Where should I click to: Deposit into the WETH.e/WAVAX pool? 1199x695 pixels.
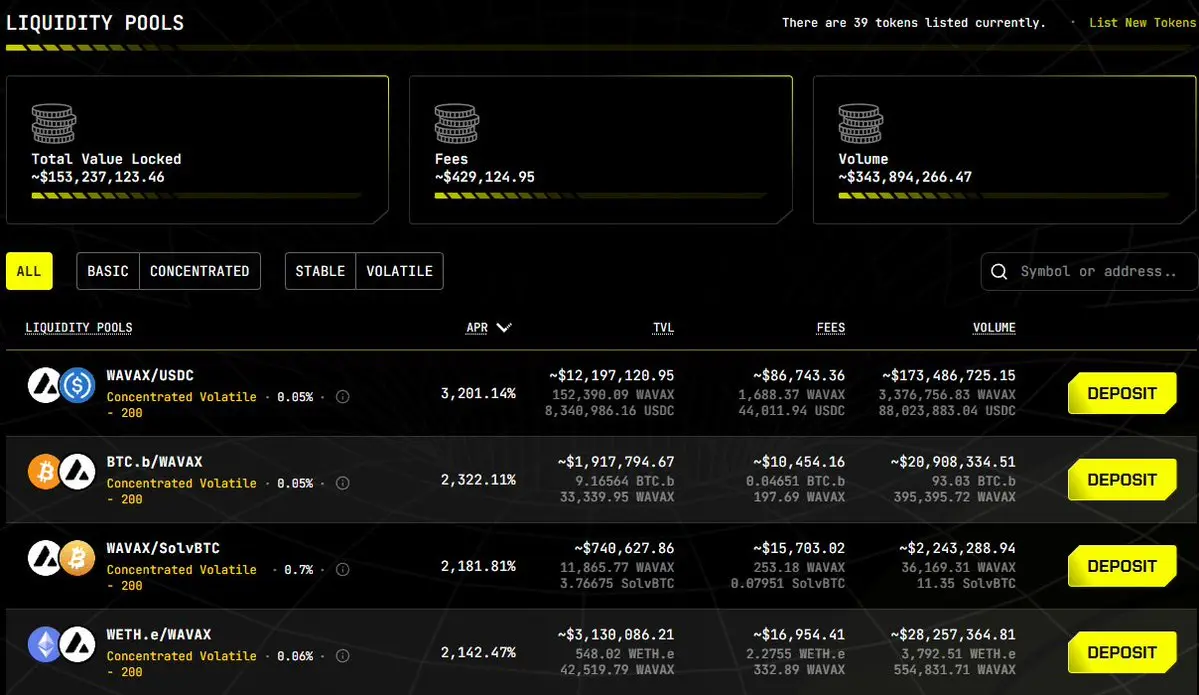coord(1122,652)
